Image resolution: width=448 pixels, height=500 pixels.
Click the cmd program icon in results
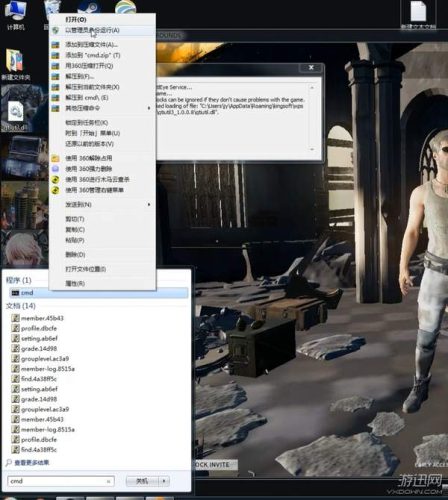pos(15,293)
